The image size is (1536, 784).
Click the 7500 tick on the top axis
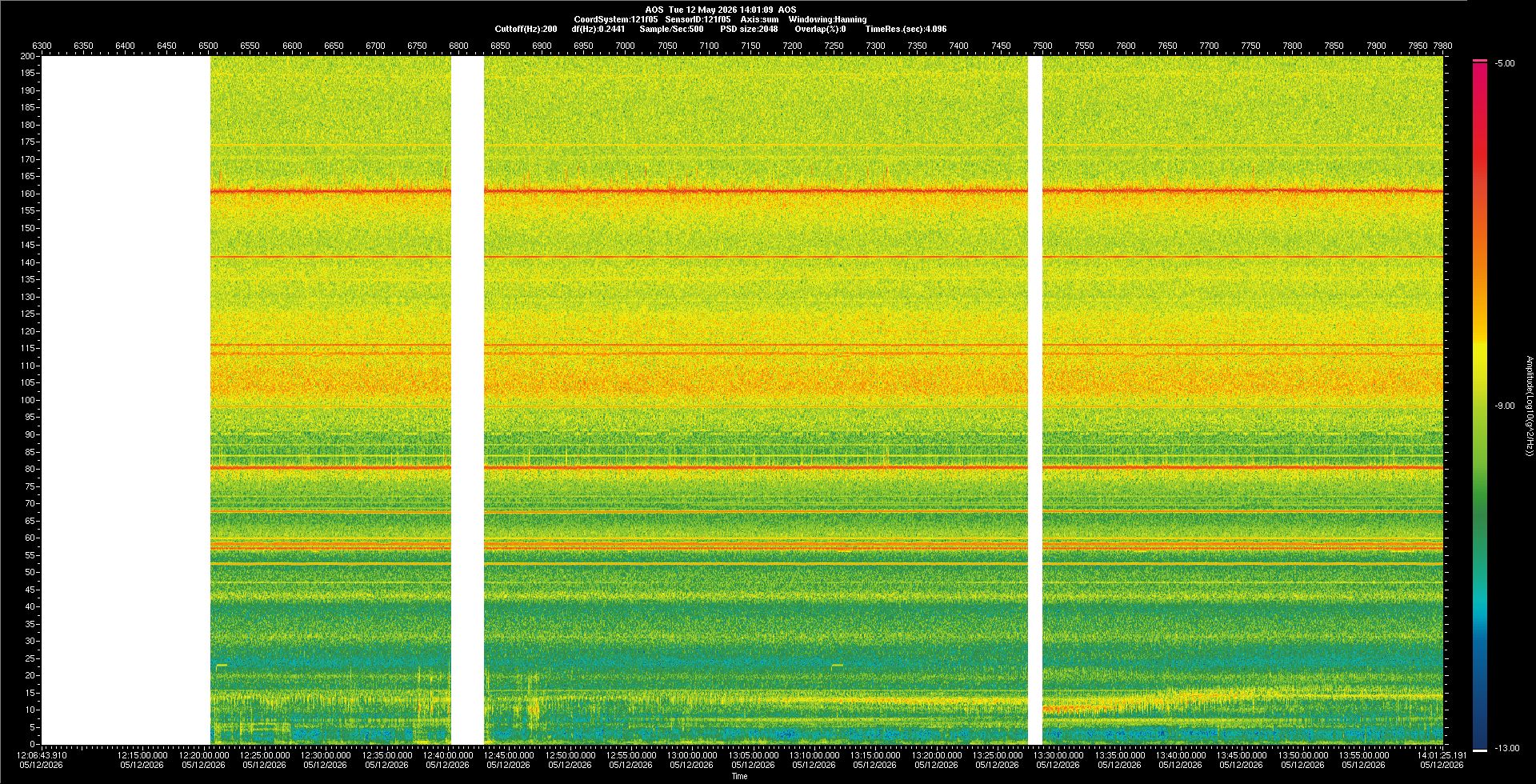coord(1042,46)
